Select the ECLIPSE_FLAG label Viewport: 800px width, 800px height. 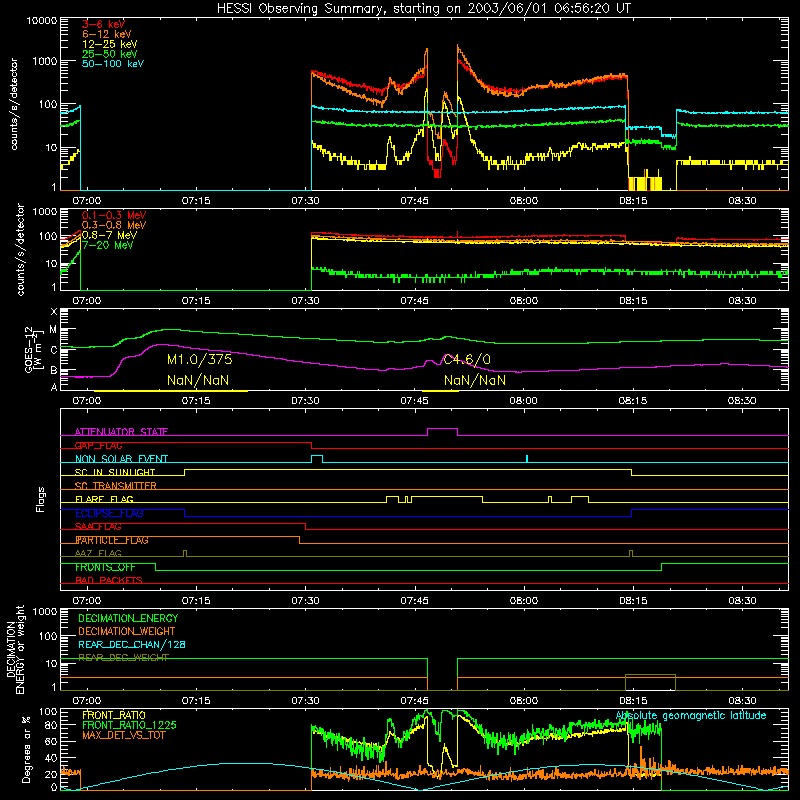point(109,513)
